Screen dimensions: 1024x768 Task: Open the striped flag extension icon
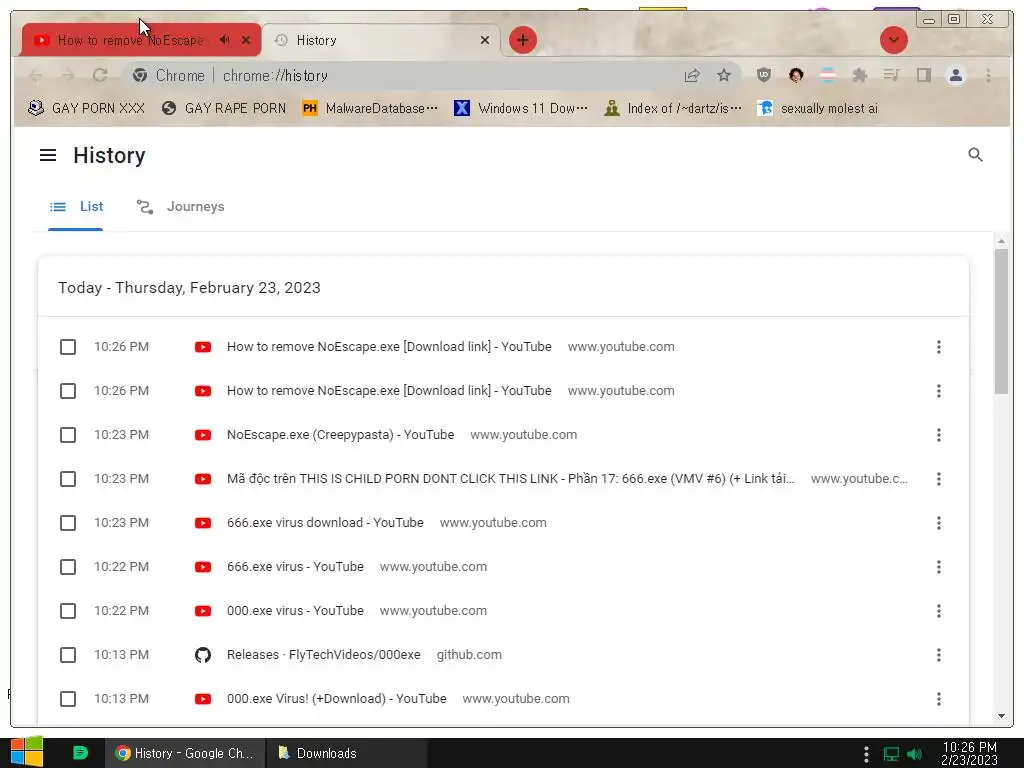pyautogui.click(x=827, y=75)
